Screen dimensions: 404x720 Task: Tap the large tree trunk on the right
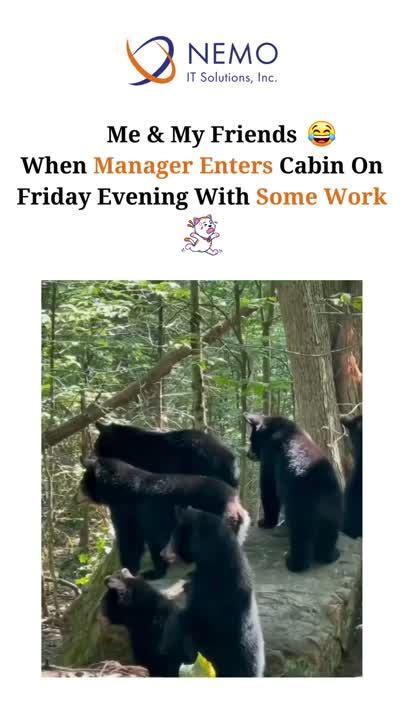[311, 363]
